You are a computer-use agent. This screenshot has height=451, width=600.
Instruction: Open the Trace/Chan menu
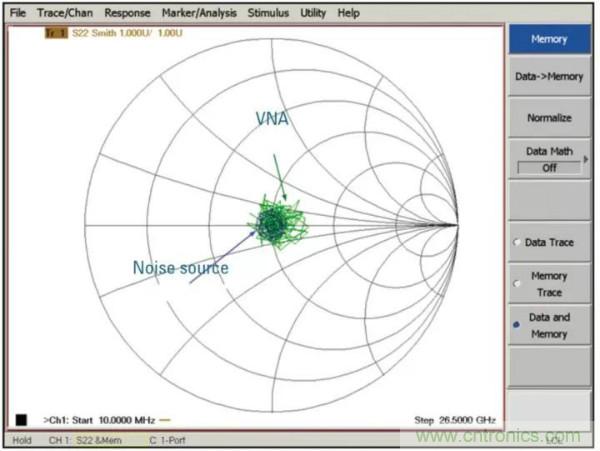tap(66, 13)
